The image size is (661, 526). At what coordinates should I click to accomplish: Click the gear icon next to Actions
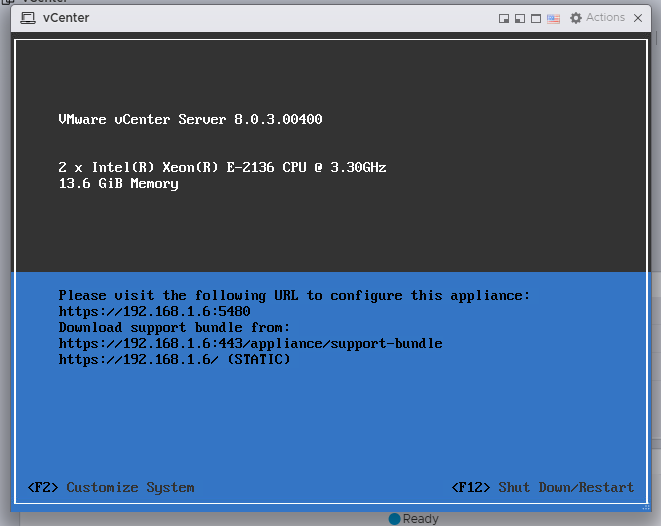576,18
